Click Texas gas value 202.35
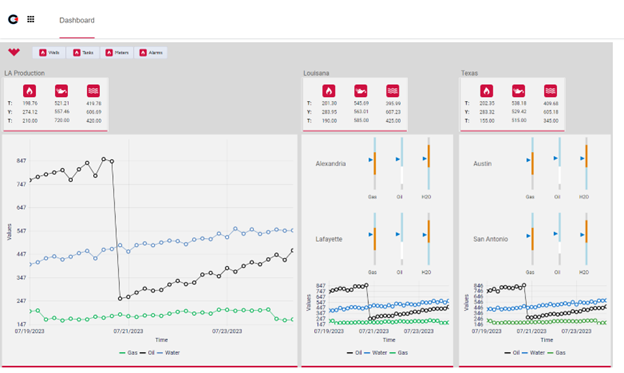Image resolution: width=624 pixels, height=373 pixels. tap(487, 103)
